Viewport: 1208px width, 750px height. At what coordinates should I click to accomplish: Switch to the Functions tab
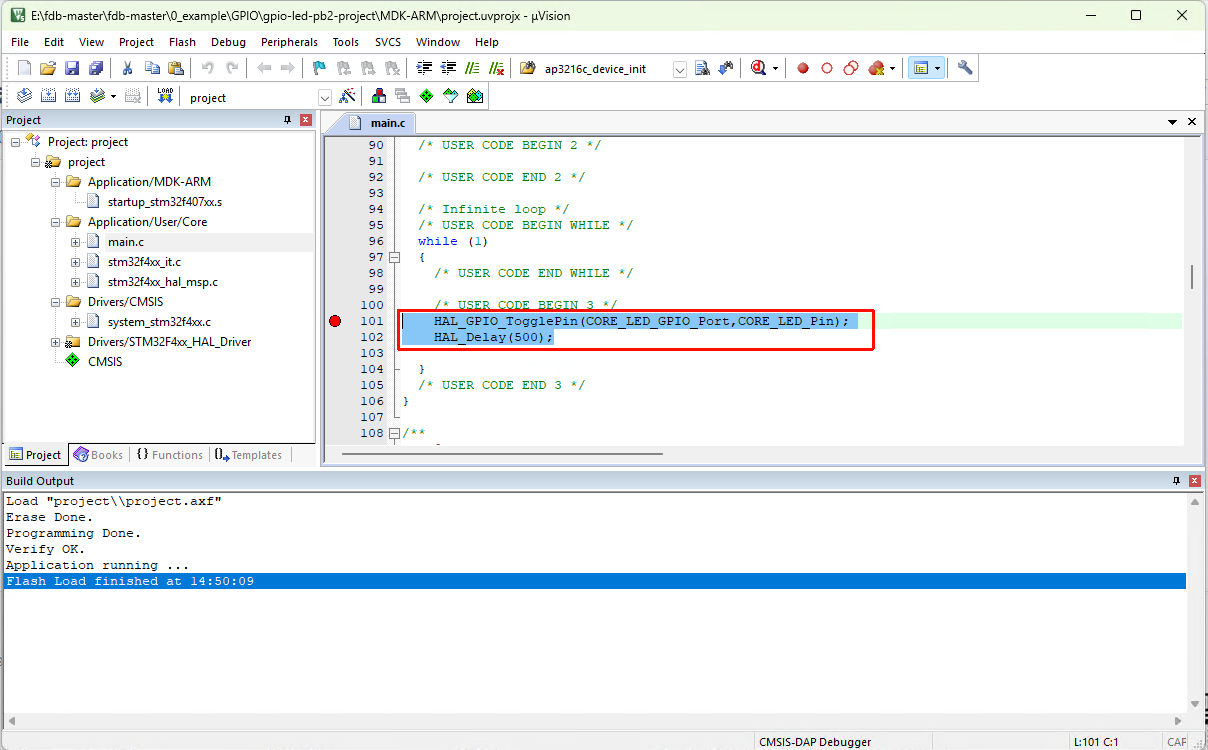(x=168, y=455)
